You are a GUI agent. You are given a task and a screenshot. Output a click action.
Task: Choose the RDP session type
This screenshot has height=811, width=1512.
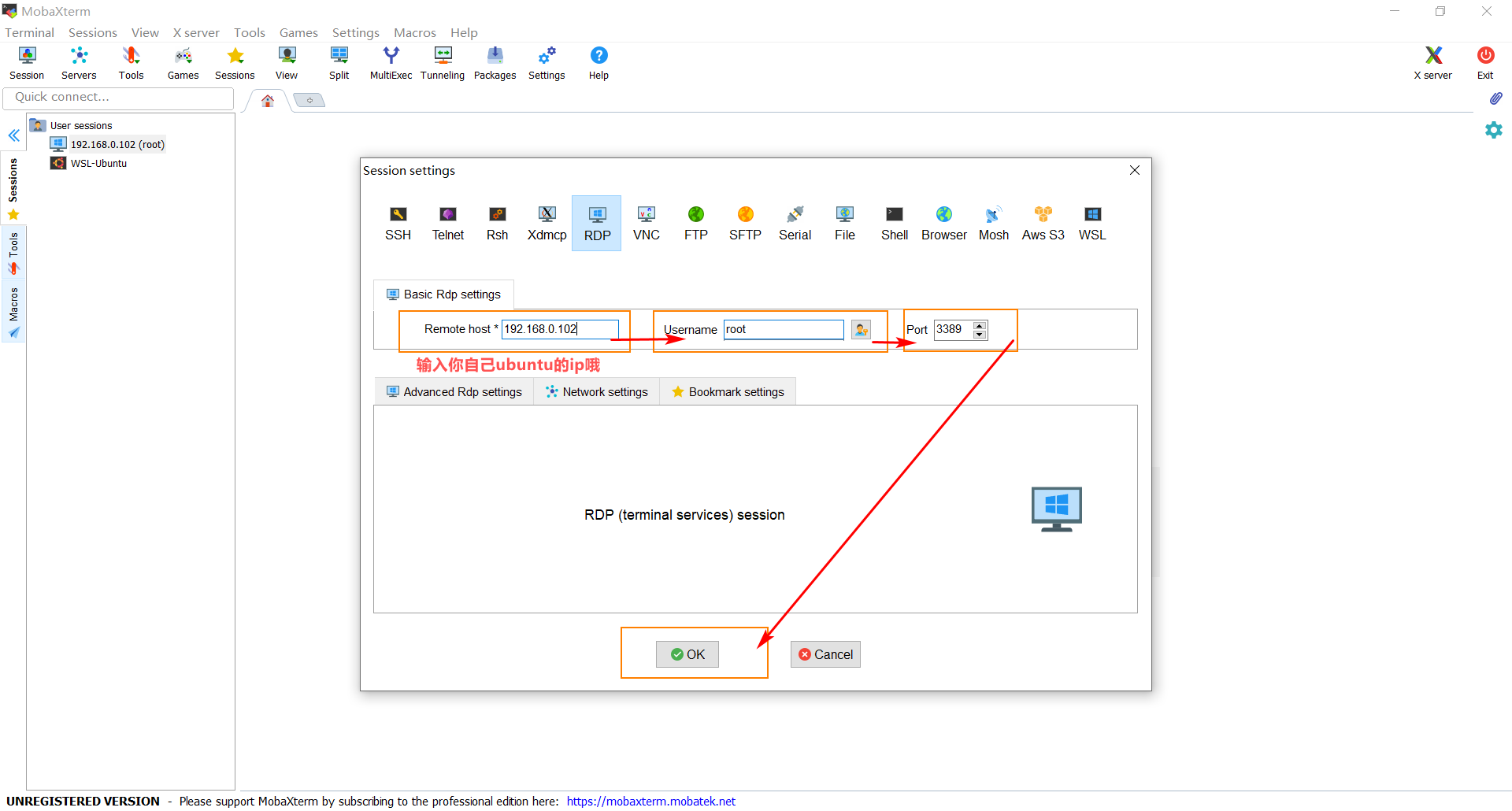[x=597, y=224]
